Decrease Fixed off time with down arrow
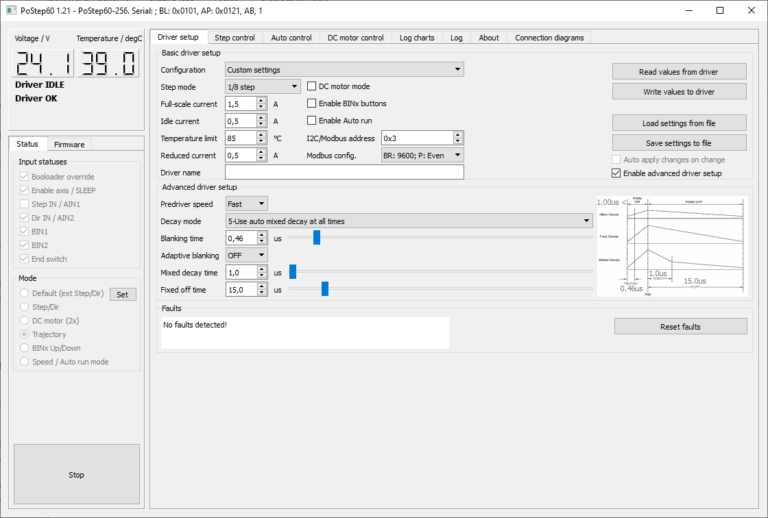The image size is (768, 518). click(x=261, y=293)
